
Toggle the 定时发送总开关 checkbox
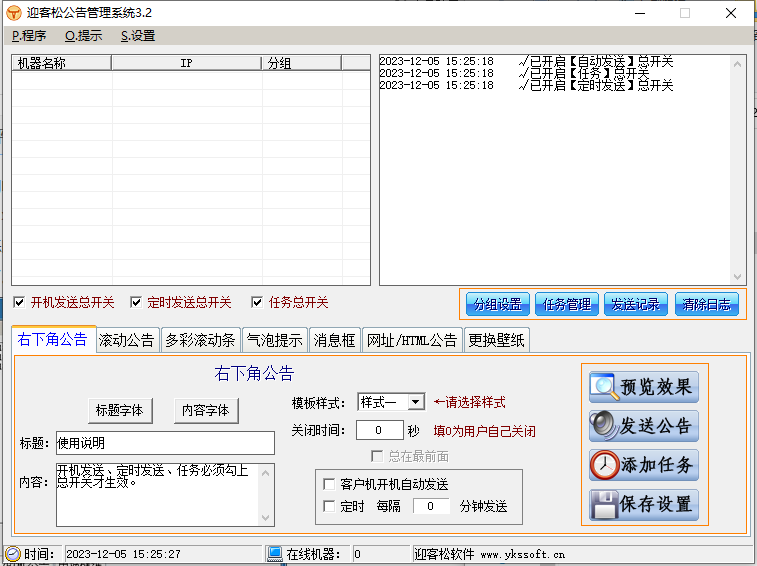click(x=136, y=302)
